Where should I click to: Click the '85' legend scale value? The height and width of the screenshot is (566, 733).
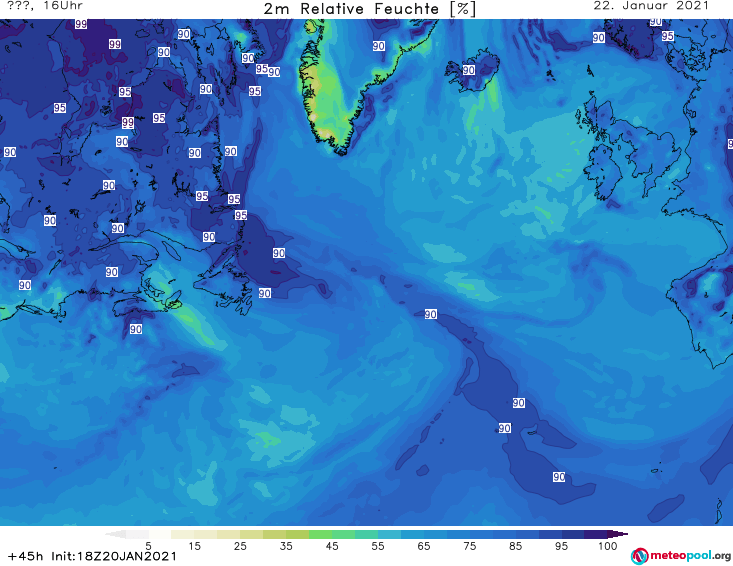(x=516, y=546)
